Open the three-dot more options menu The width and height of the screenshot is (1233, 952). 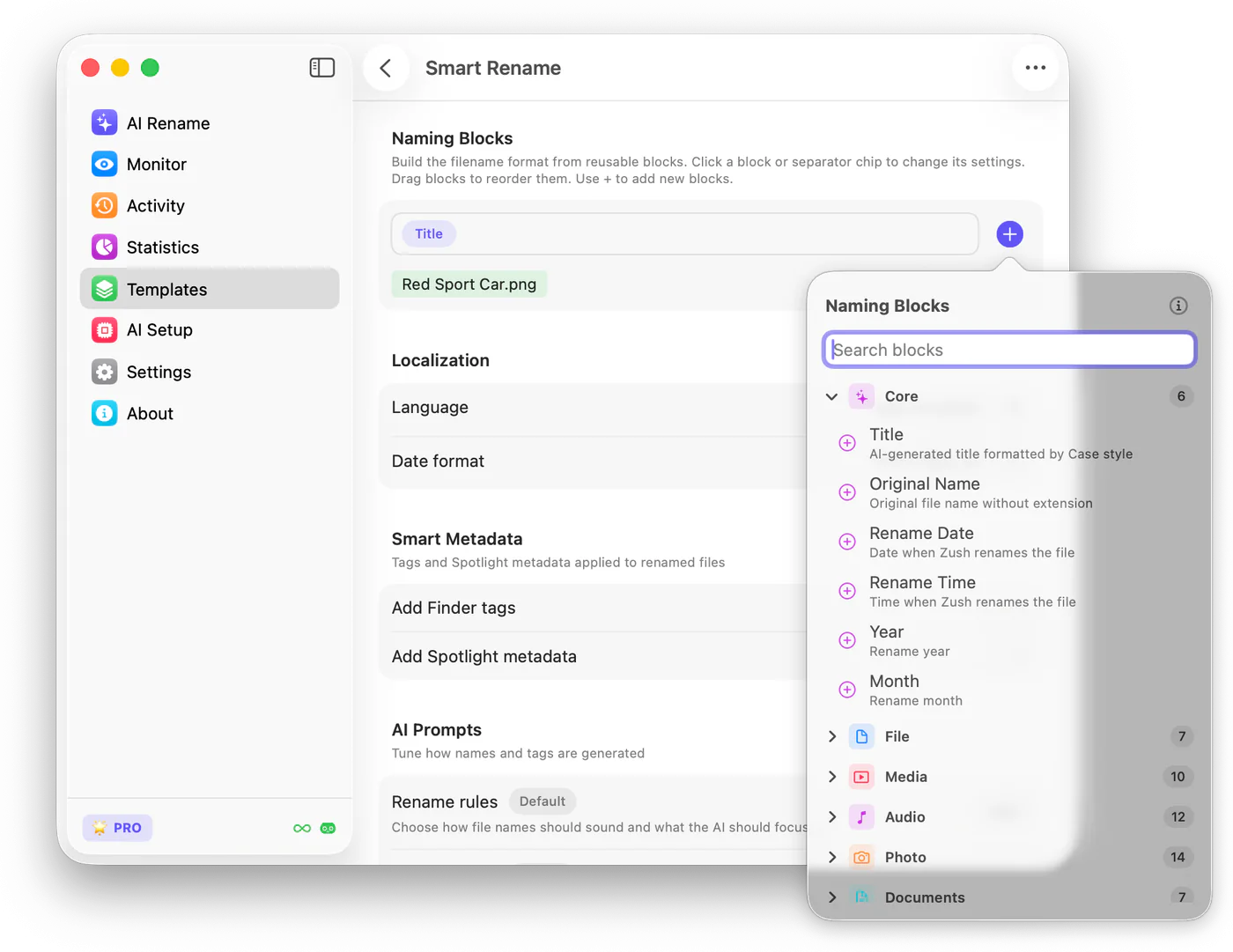(x=1036, y=68)
